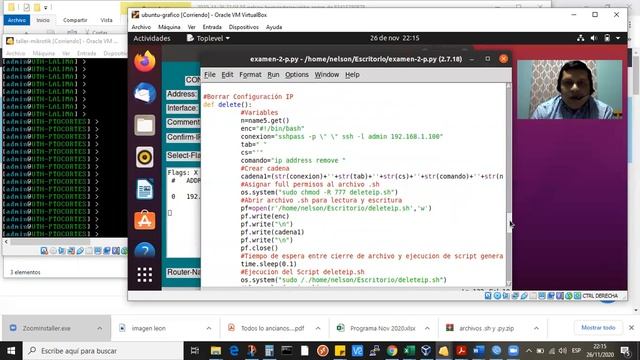Click Ubuntu clock 26 de nov 22:15
Image resolution: width=640 pixels, height=360 pixels.
click(394, 38)
